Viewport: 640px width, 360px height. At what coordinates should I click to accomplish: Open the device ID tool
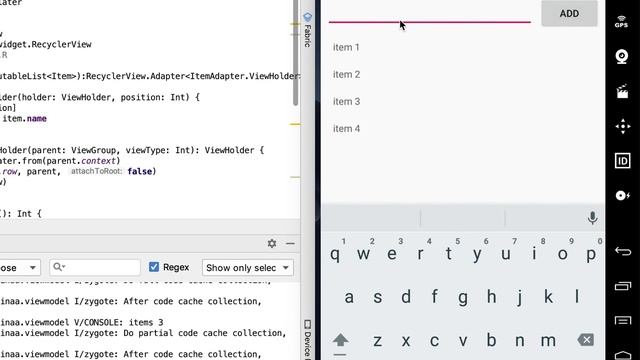point(622,161)
